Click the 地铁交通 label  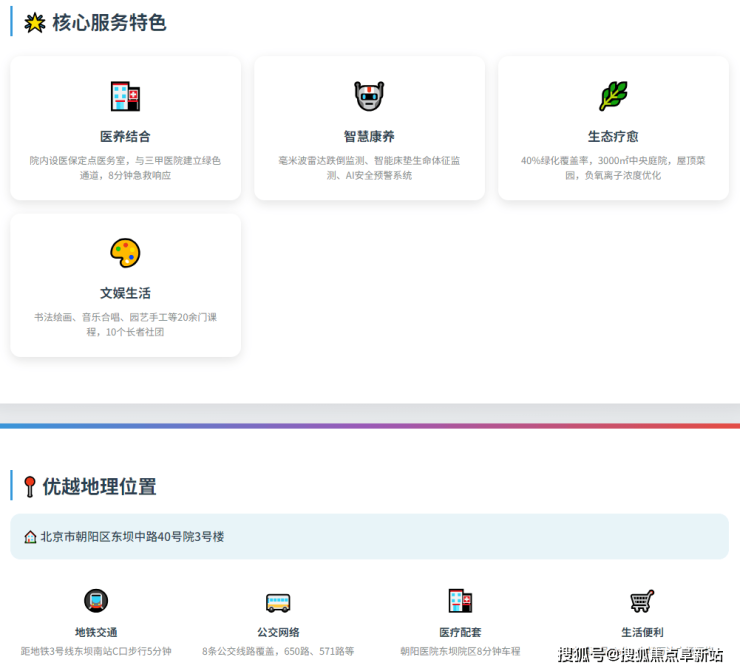click(x=96, y=632)
